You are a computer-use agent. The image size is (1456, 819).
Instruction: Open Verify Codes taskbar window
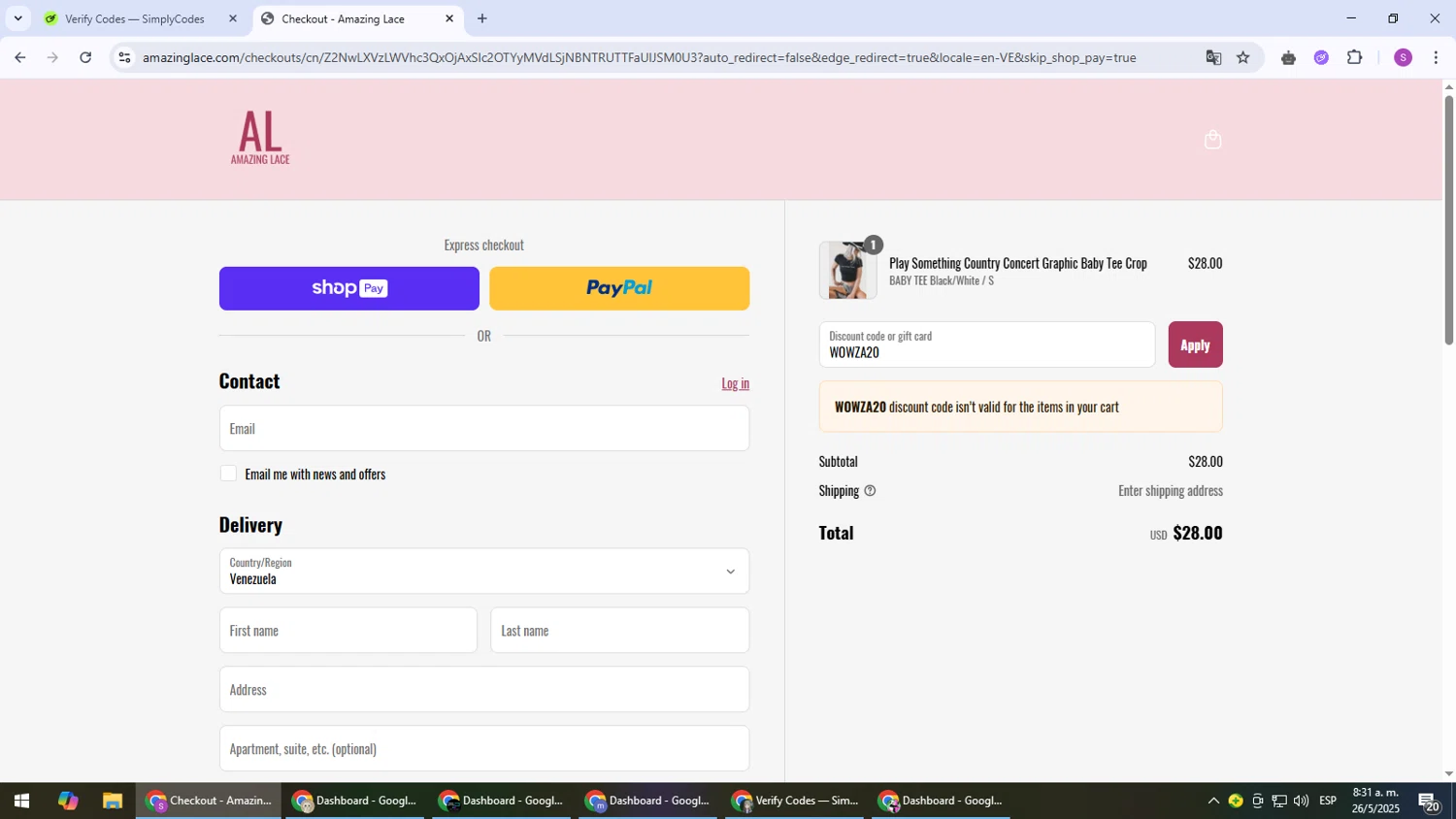(x=795, y=801)
